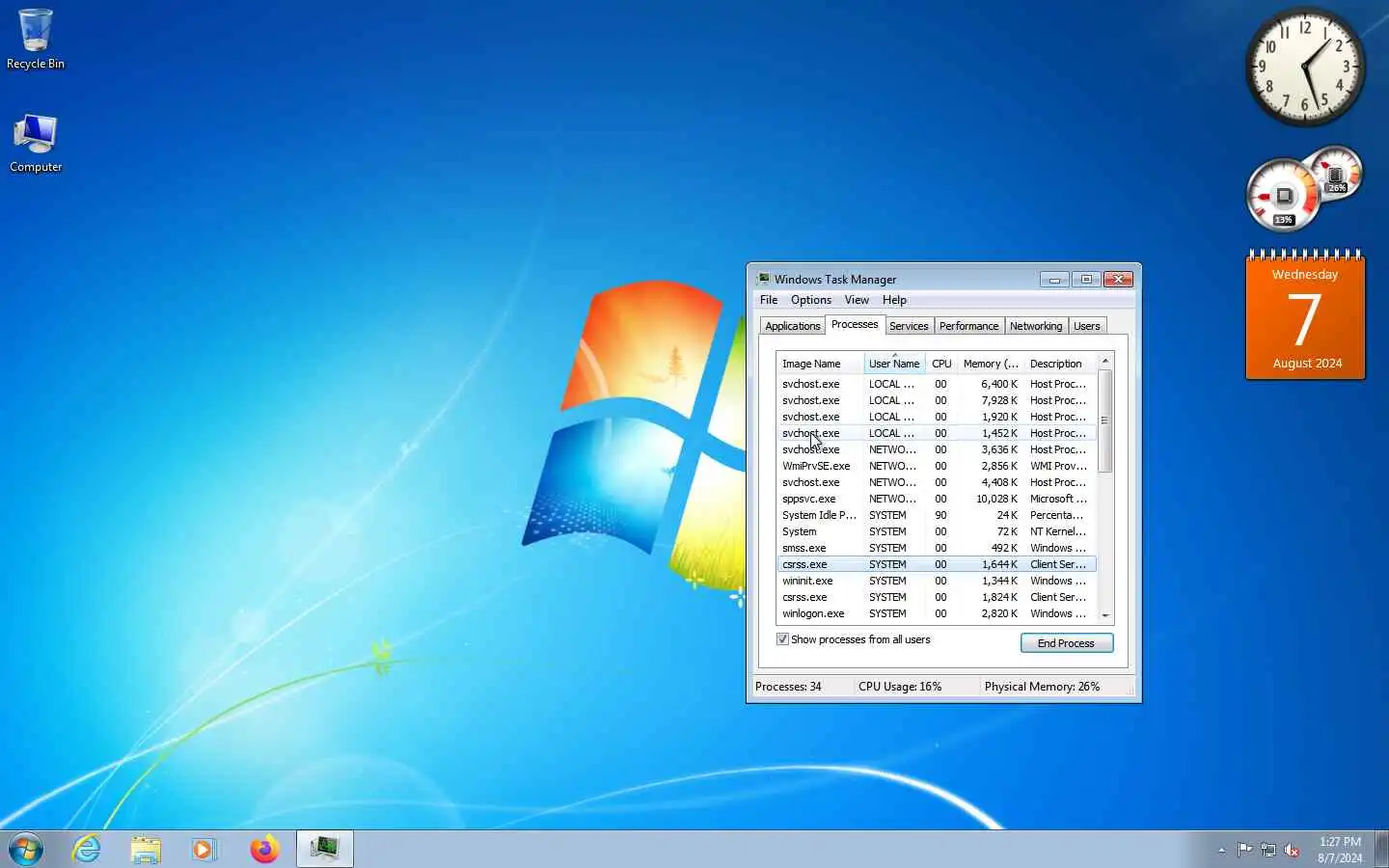This screenshot has height=868, width=1389.
Task: Select the smss.exe process row
Action: (x=937, y=548)
